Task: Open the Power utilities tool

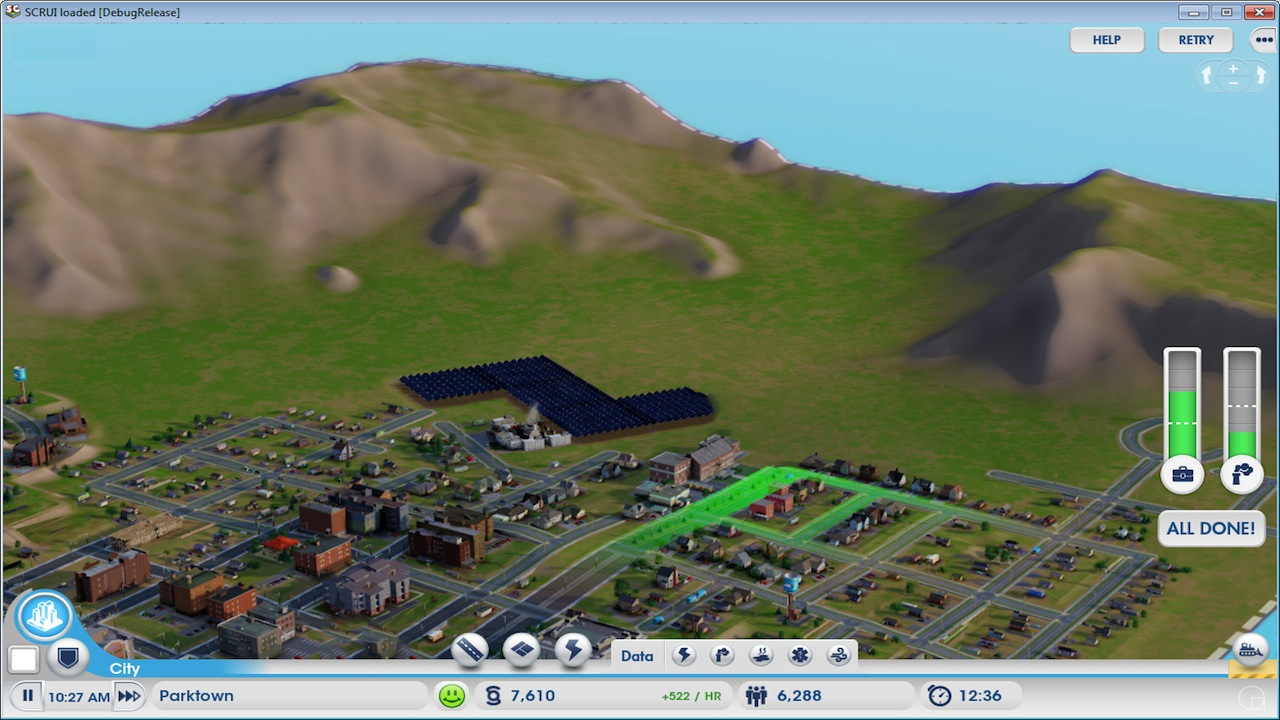Action: tap(573, 650)
